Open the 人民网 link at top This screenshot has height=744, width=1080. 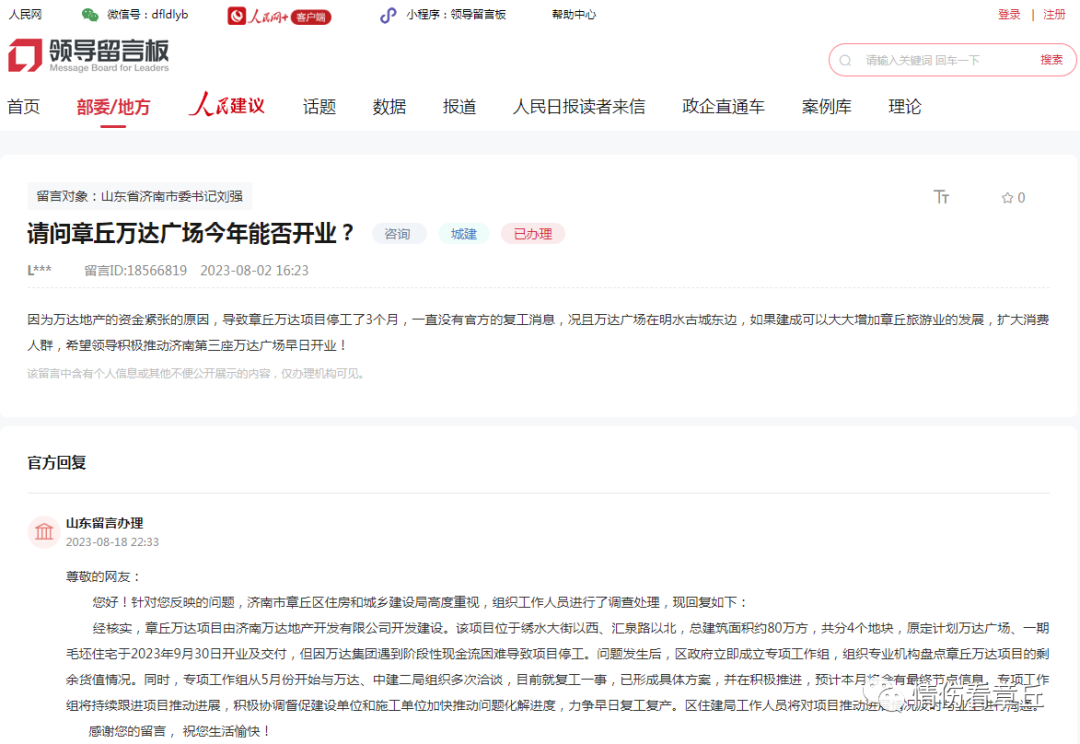25,14
